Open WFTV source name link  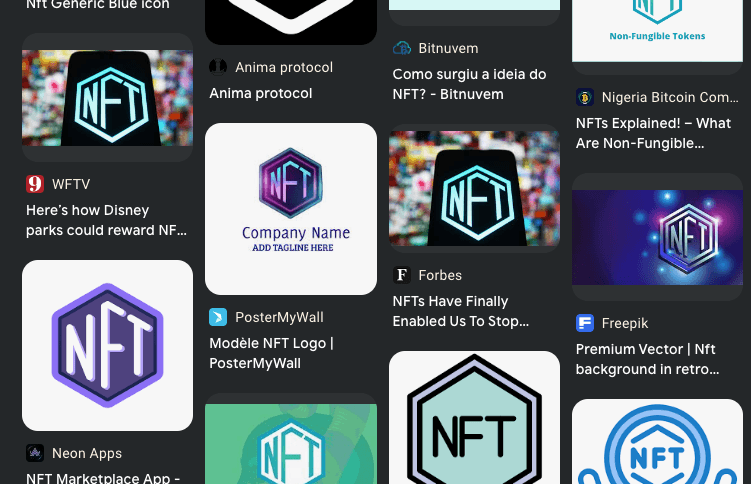(x=71, y=184)
